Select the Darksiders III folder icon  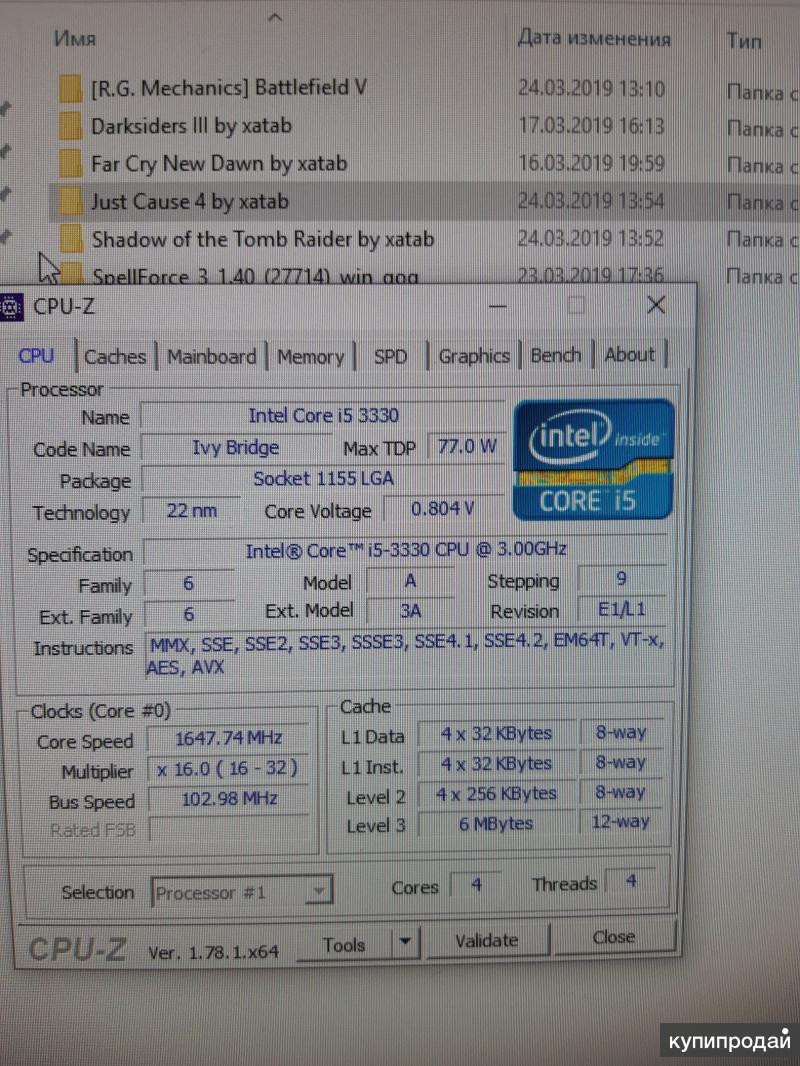click(70, 126)
